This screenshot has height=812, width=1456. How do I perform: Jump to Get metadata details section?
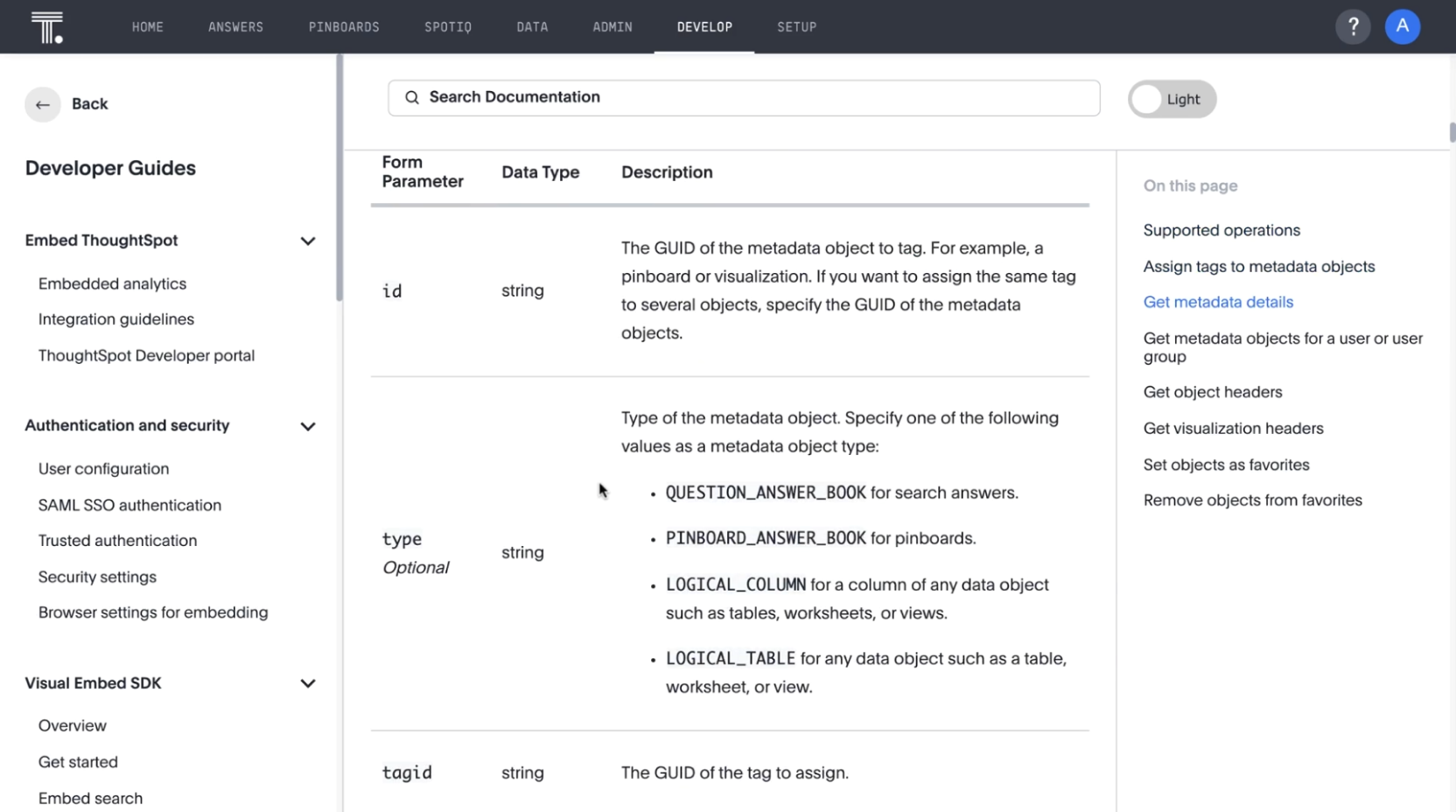click(x=1218, y=303)
